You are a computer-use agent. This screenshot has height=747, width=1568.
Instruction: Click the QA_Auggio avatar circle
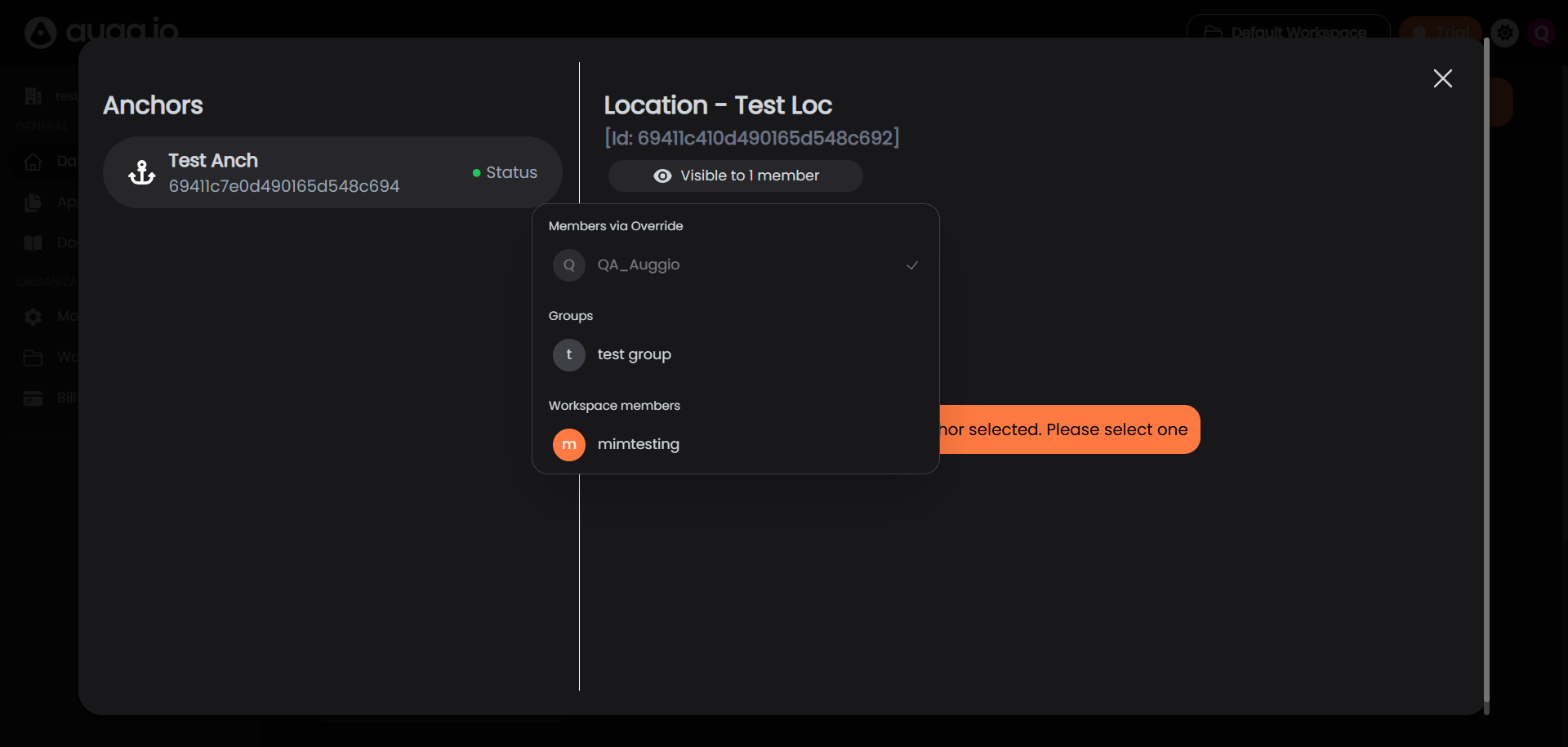pyautogui.click(x=569, y=265)
